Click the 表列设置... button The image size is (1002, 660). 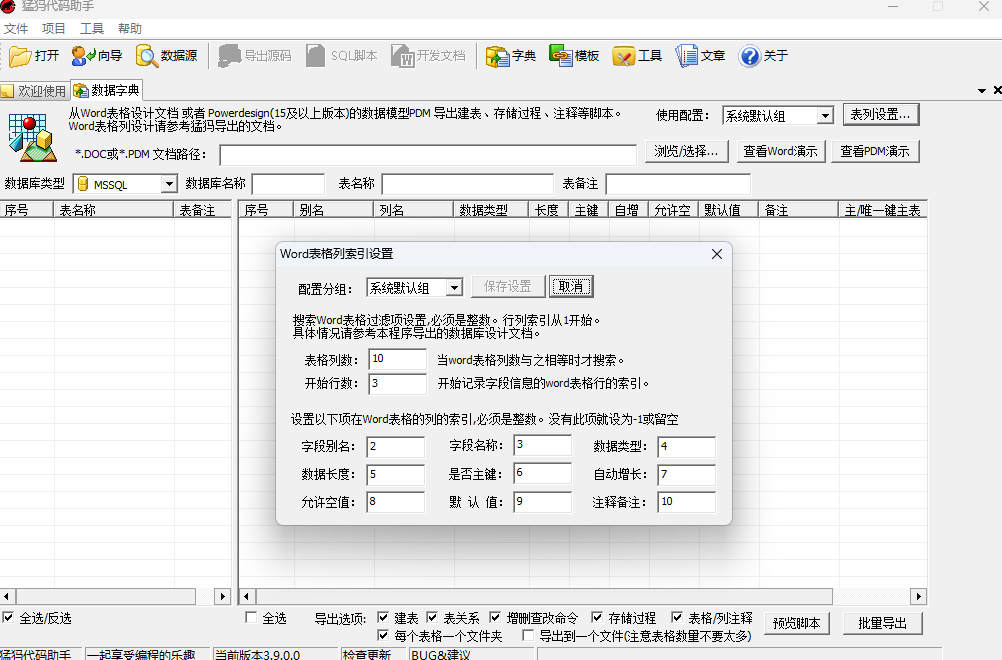click(x=881, y=114)
